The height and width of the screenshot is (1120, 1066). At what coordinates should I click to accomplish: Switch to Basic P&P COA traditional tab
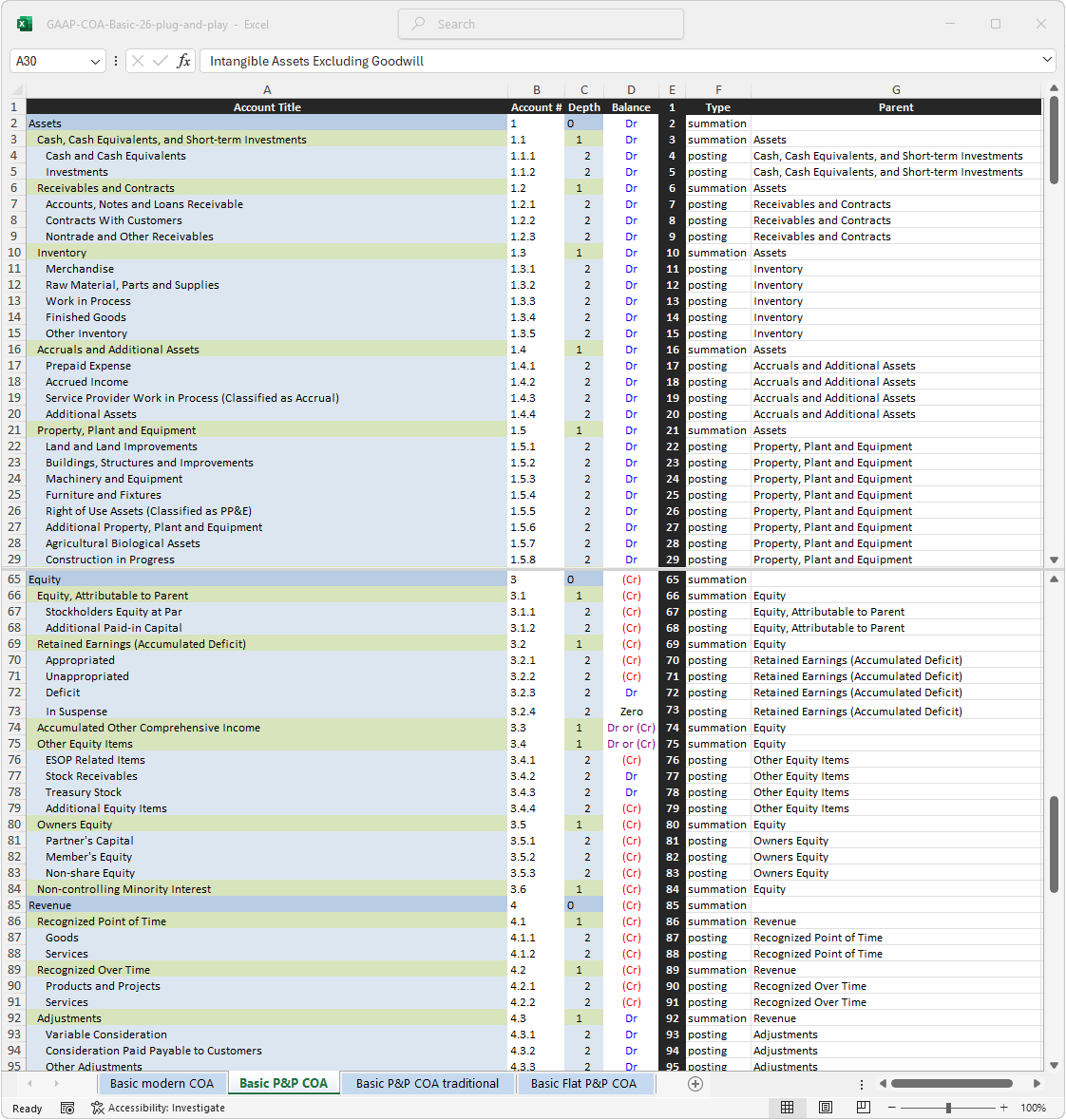point(428,1084)
